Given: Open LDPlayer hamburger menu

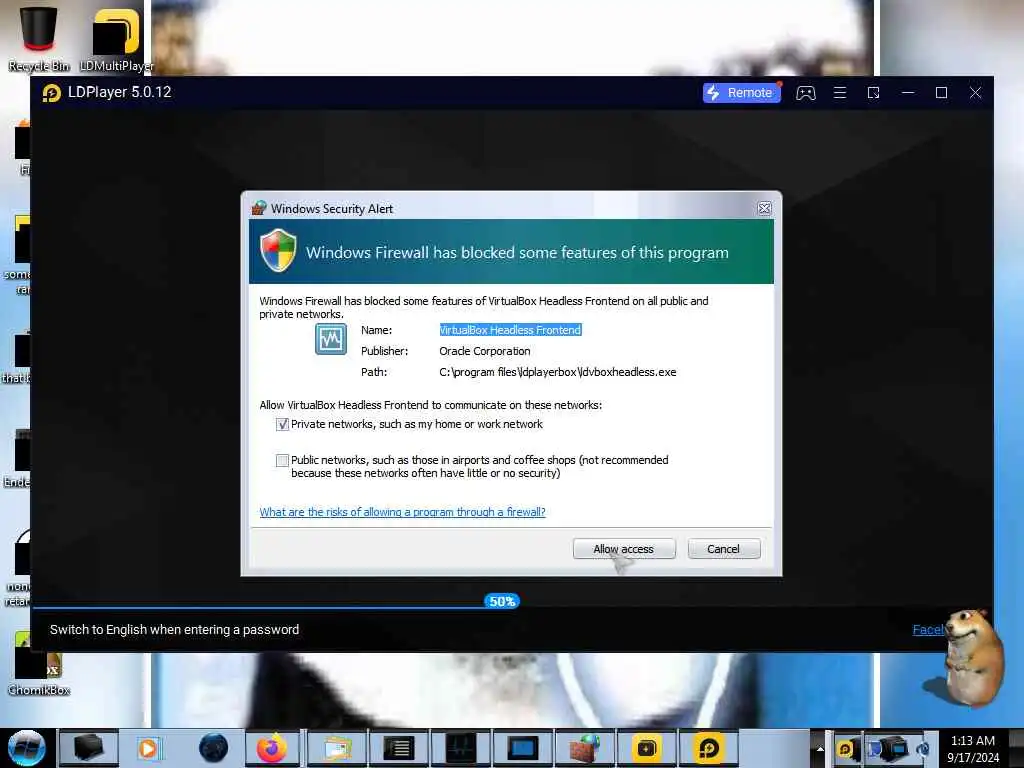Looking at the screenshot, I should click(x=840, y=93).
